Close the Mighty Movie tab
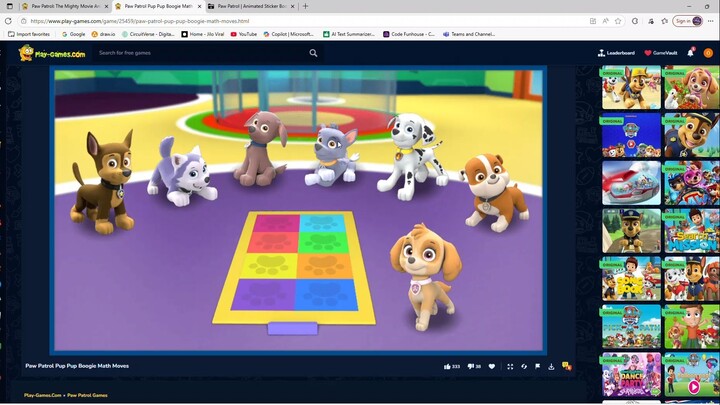 coord(107,6)
